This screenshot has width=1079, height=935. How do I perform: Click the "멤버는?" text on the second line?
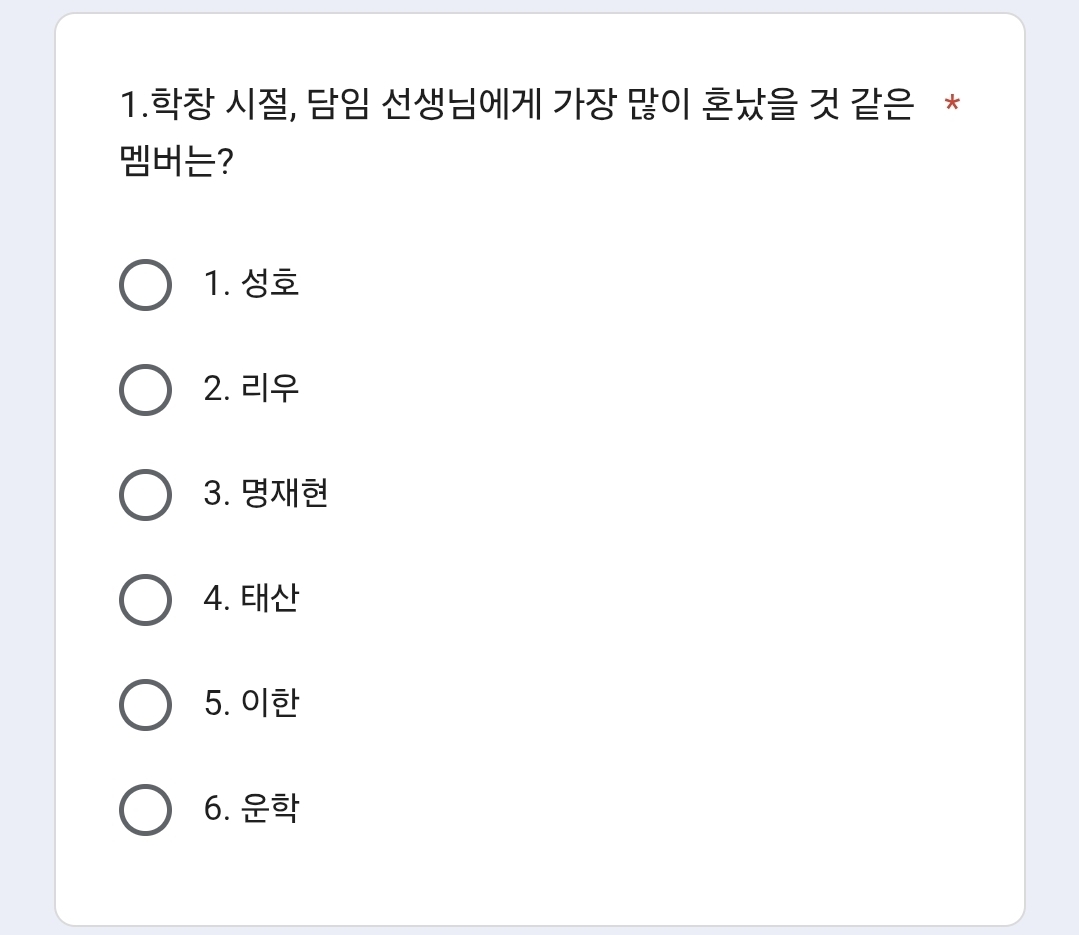pos(176,161)
